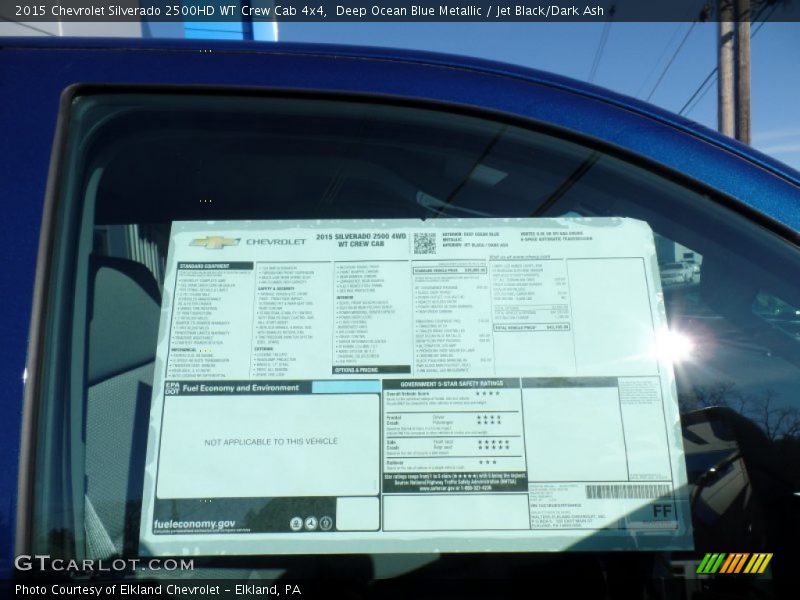Click the Chevrolet bowtie logo on sticker
Viewport: 800px width, 600px height.
tap(214, 242)
